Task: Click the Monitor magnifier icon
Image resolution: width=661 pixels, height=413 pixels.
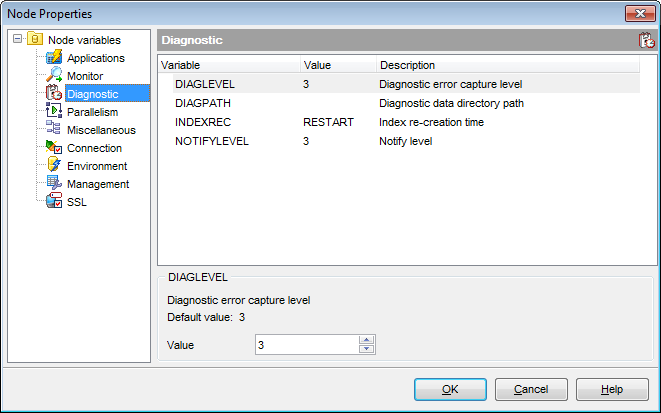Action: point(54,76)
